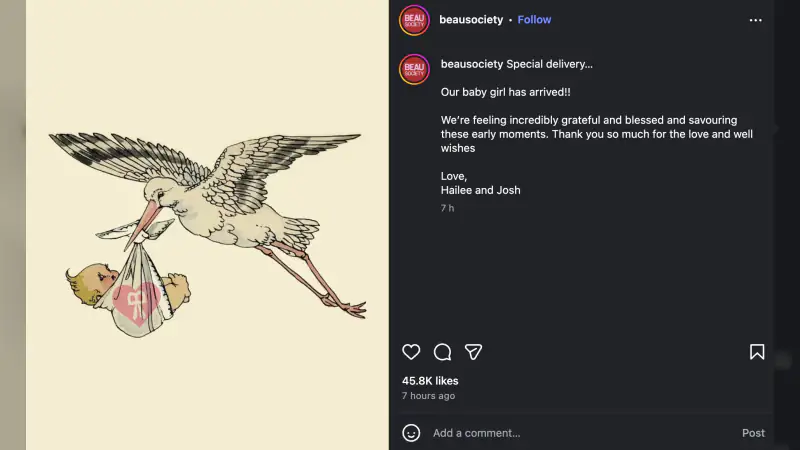
Task: Click the '7 h' caption timestamp
Action: tap(447, 208)
